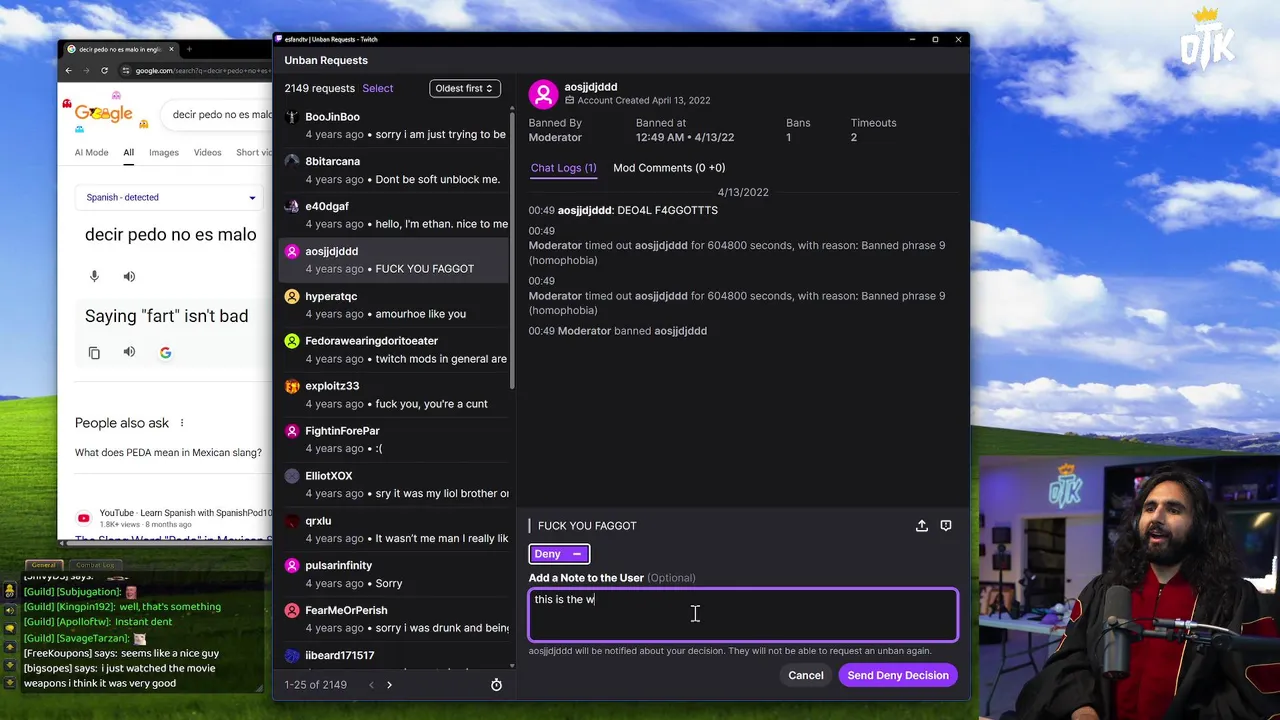Select the pulsarinfinity unban request

click(x=395, y=574)
